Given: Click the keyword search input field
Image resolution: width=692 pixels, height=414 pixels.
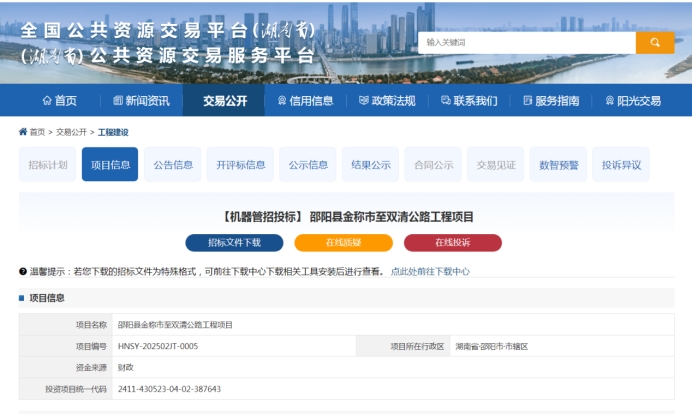Looking at the screenshot, I should click(526, 43).
